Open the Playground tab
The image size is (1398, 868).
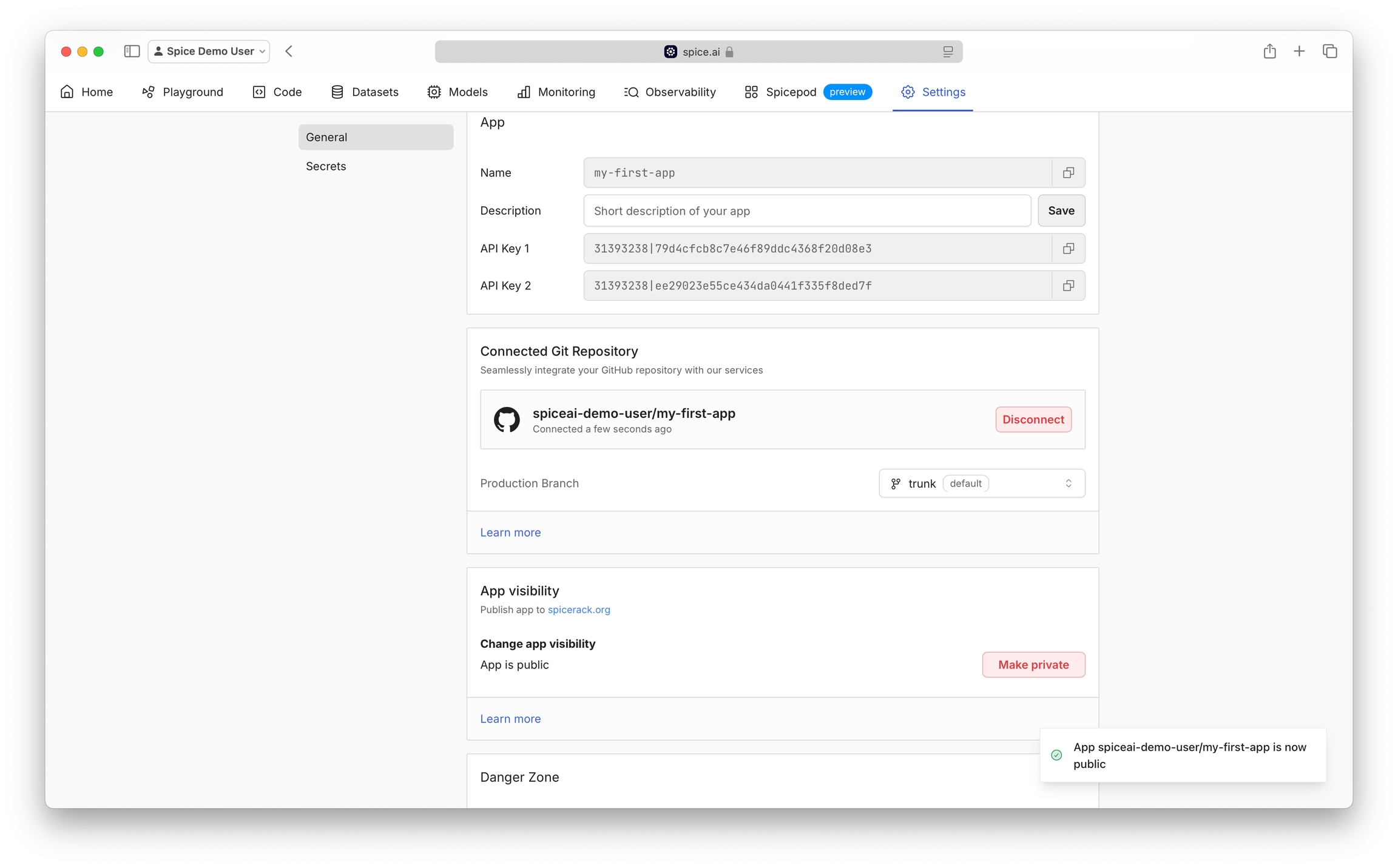(x=183, y=92)
